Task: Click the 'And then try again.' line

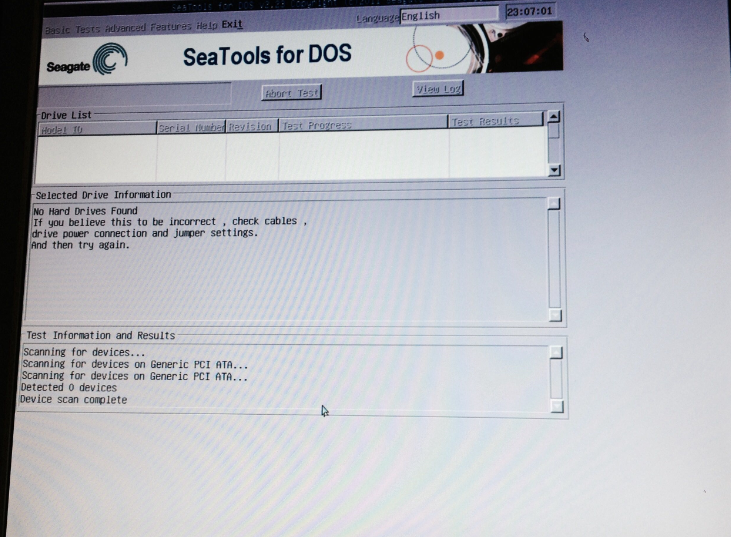Action: pos(80,245)
